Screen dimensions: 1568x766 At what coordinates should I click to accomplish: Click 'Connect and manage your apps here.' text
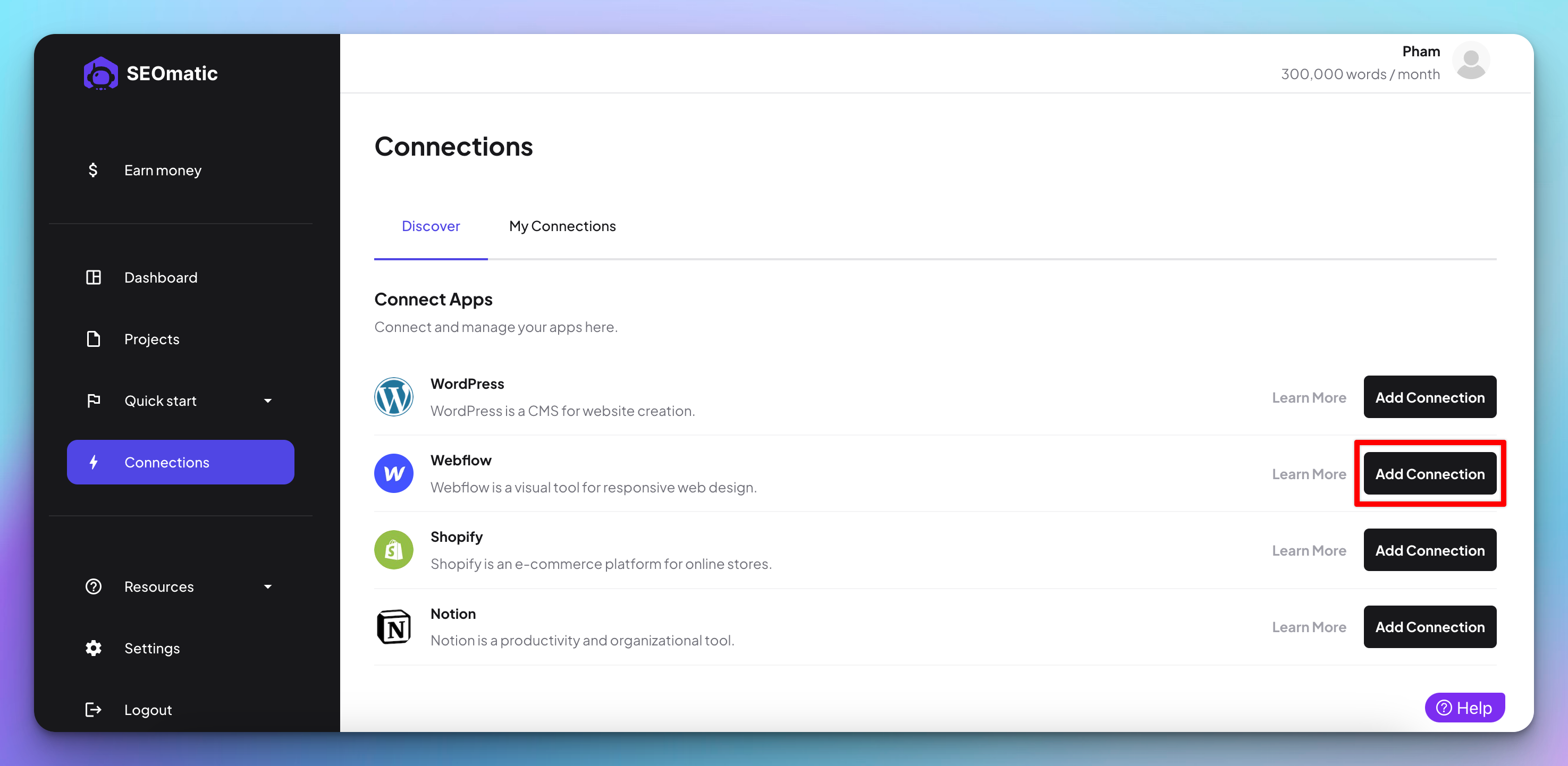click(x=496, y=327)
